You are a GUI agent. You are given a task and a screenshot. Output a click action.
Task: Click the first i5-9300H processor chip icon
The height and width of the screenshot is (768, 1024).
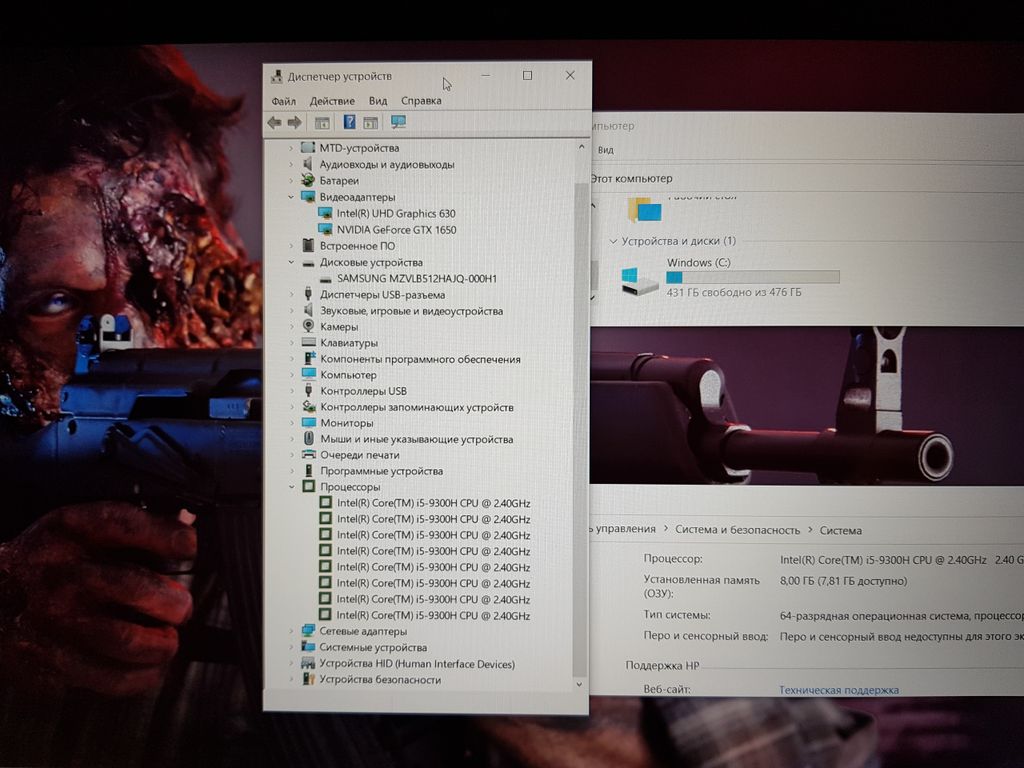(x=325, y=503)
